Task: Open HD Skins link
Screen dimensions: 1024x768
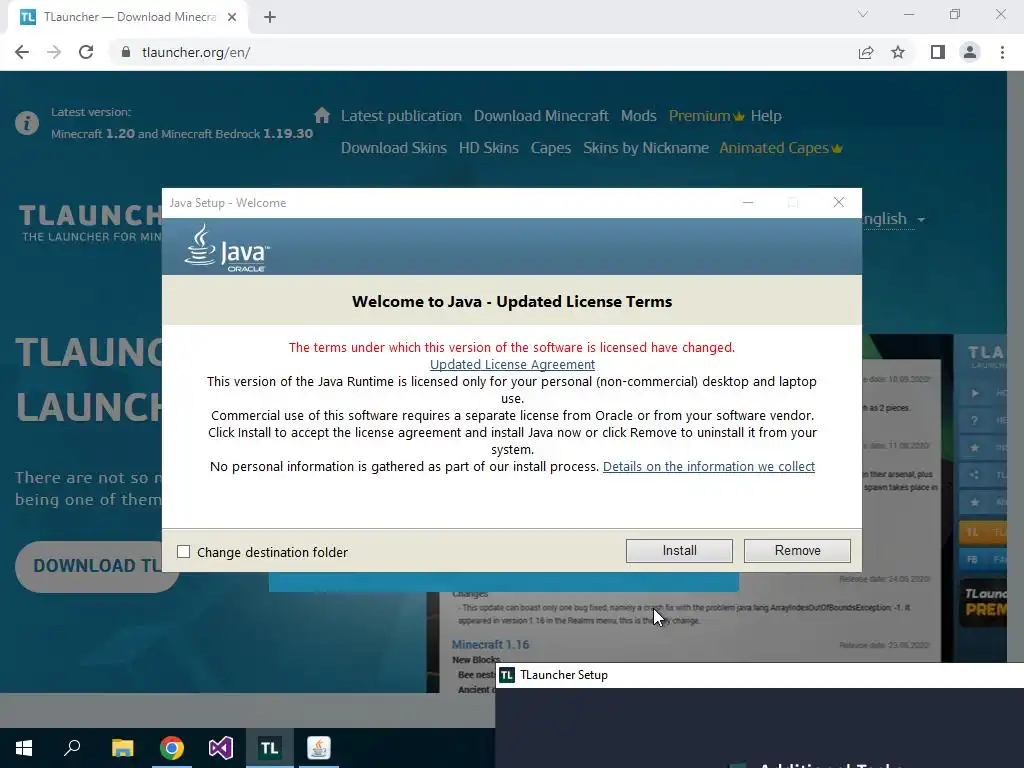Action: (488, 148)
